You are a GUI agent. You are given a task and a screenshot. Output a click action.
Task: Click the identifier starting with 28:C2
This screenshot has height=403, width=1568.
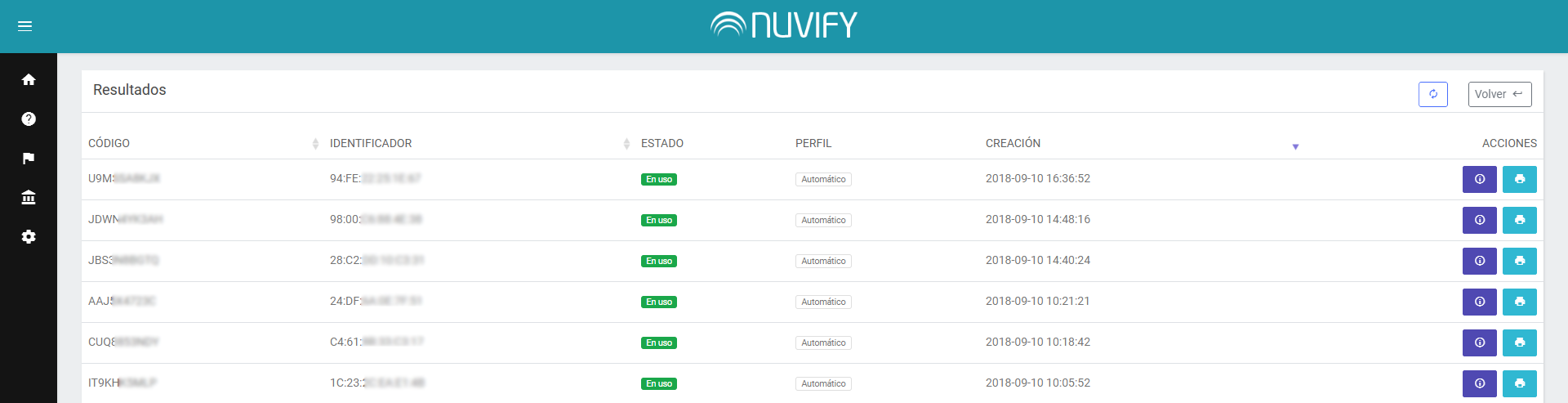click(377, 260)
